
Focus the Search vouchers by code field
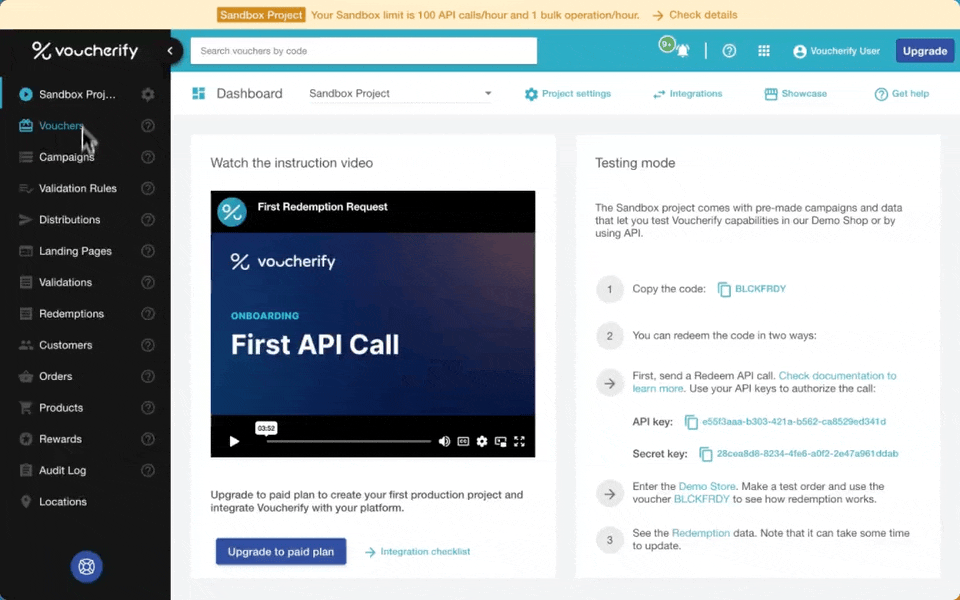tap(364, 51)
